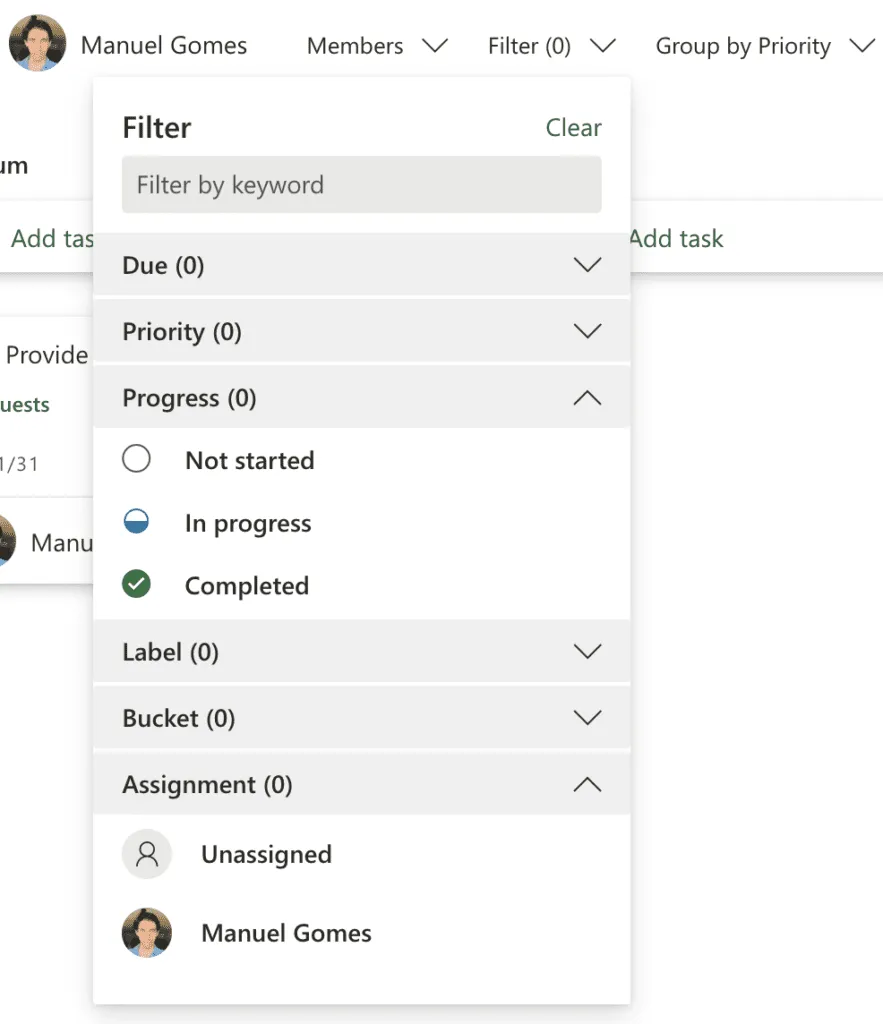
Task: Click the In progress half-filled circle icon
Action: [x=136, y=522]
